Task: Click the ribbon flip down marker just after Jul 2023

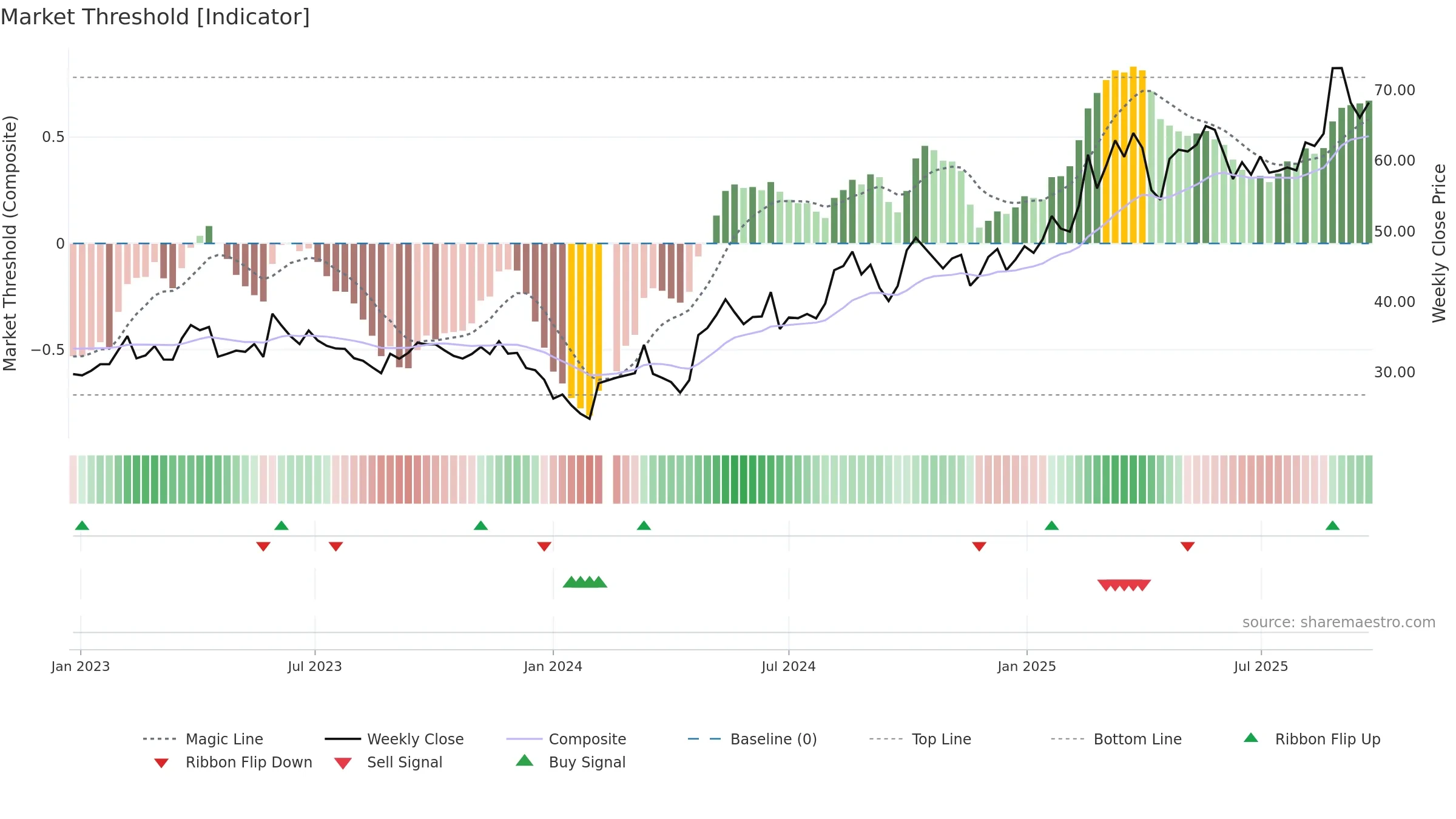Action: pos(336,547)
